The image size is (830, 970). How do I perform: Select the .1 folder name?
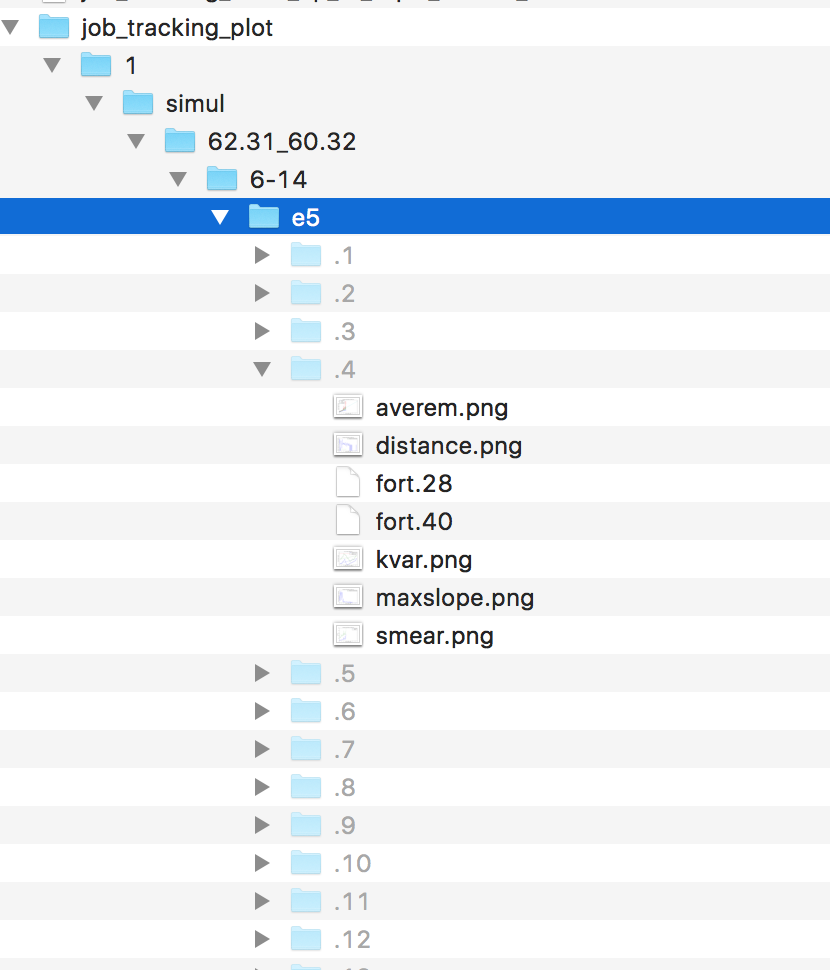343,256
